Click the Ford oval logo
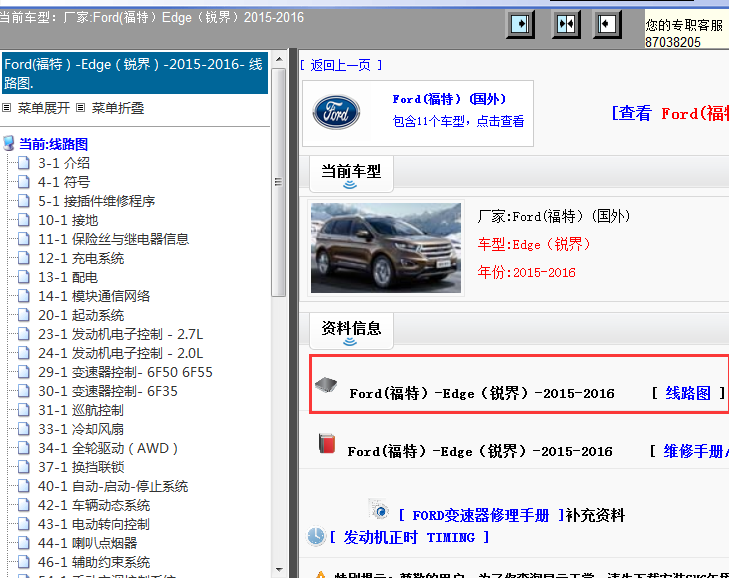Viewport: 729px width, 578px height. [x=336, y=112]
